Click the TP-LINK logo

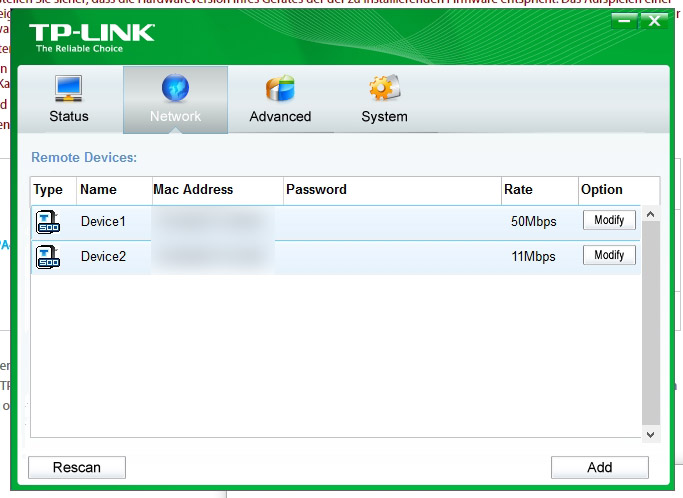coord(92,36)
